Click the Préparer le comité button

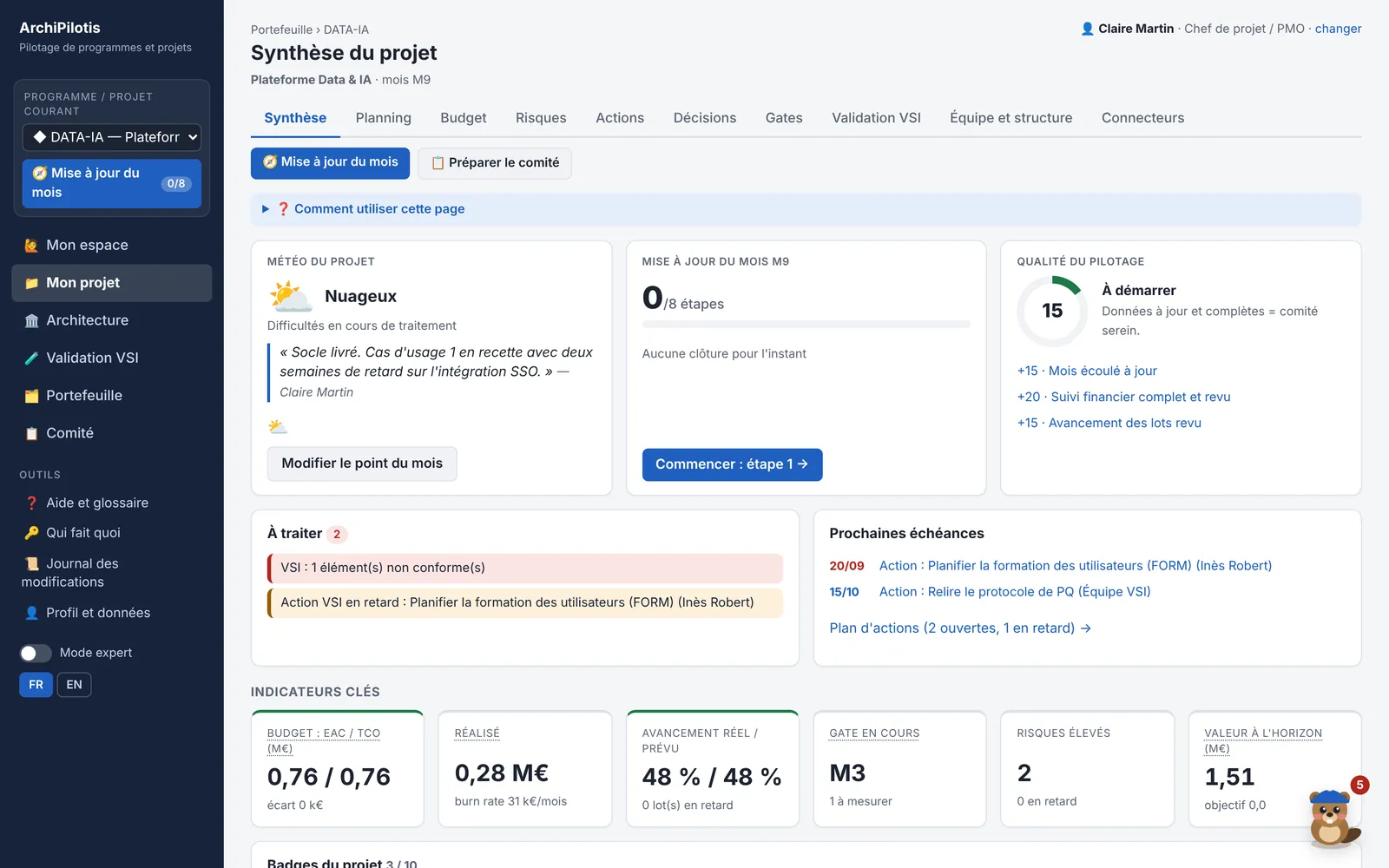point(495,163)
